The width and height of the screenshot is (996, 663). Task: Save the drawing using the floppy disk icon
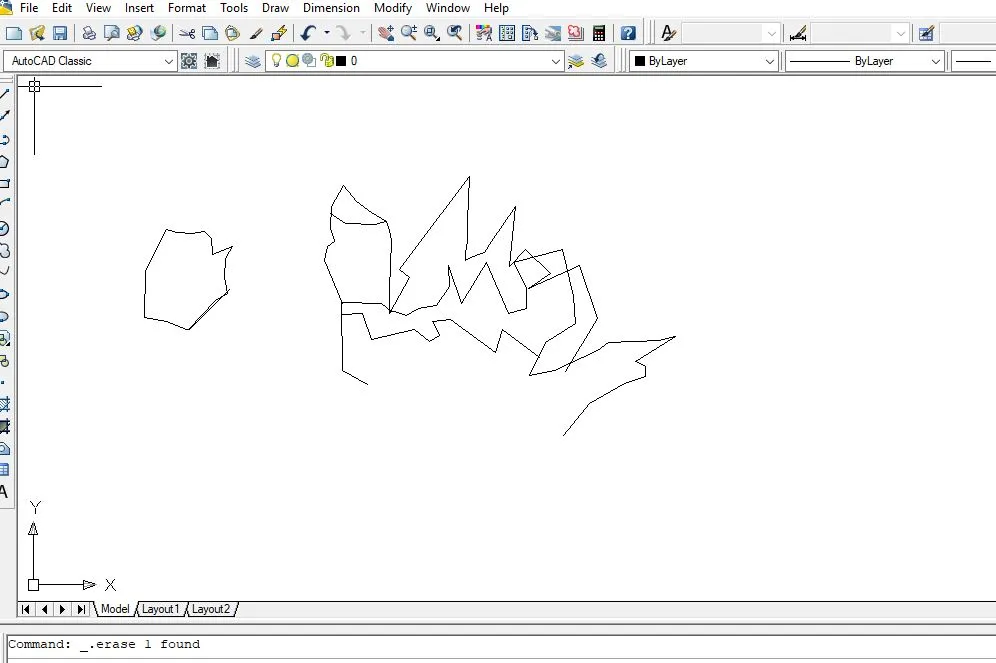tap(60, 33)
